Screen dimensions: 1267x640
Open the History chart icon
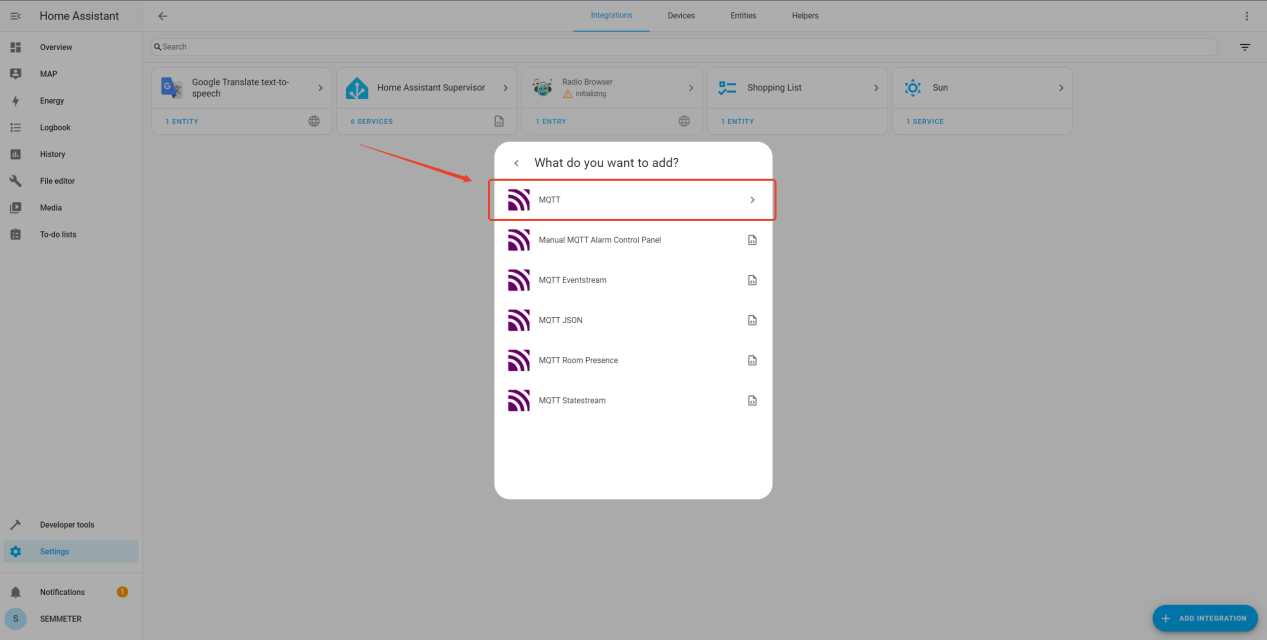(15, 154)
